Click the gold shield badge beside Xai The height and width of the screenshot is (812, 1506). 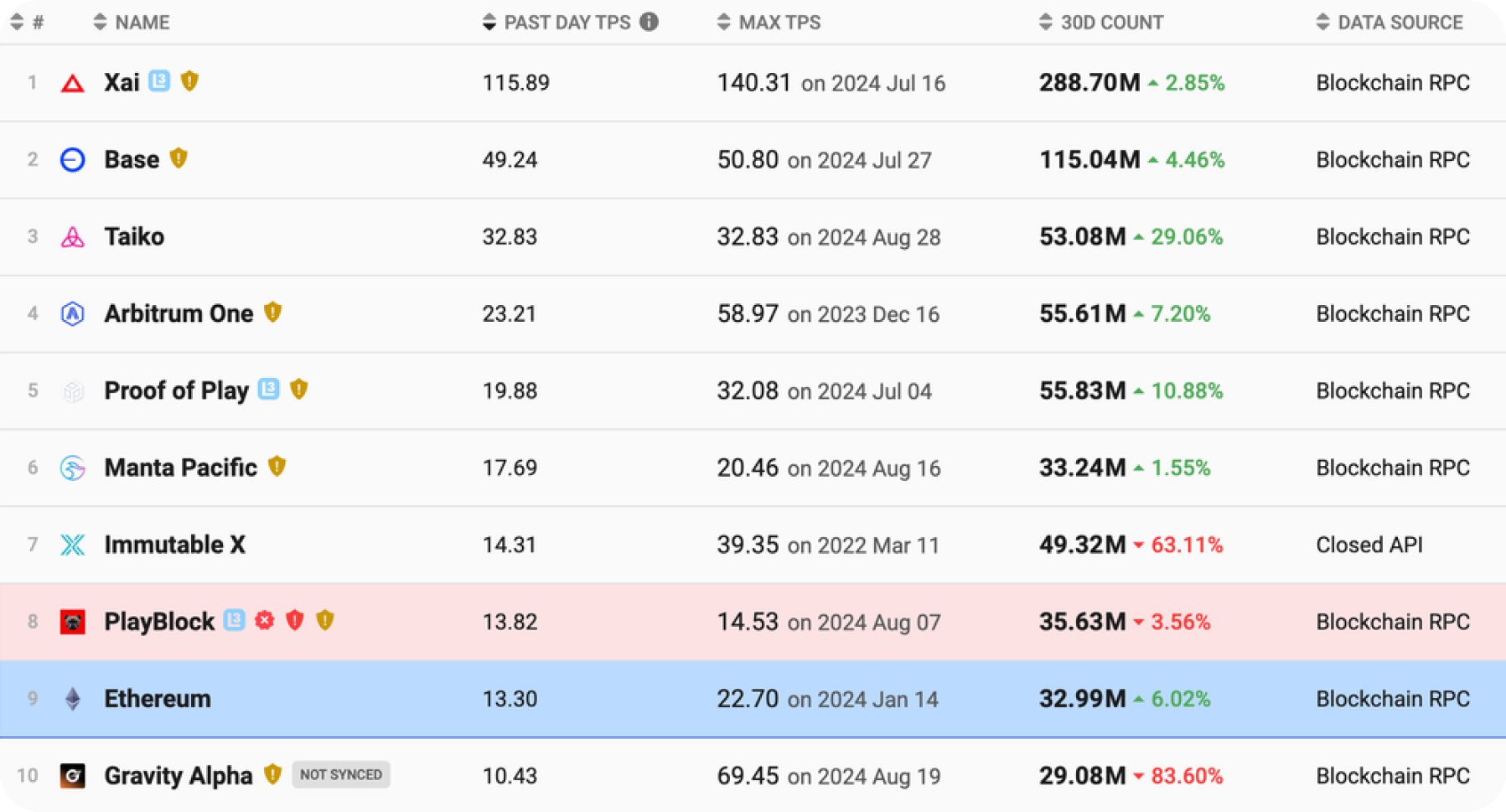pyautogui.click(x=189, y=80)
